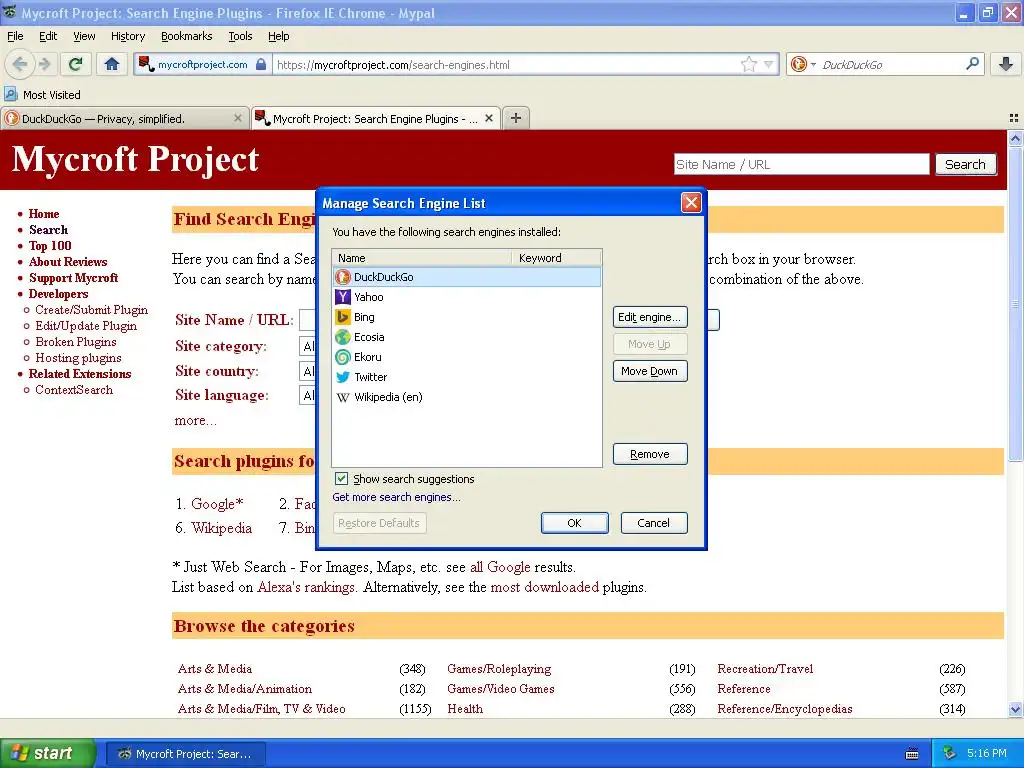Screen dimensions: 1024x768
Task: Switch to the DuckDuckGo tab
Action: (x=124, y=118)
